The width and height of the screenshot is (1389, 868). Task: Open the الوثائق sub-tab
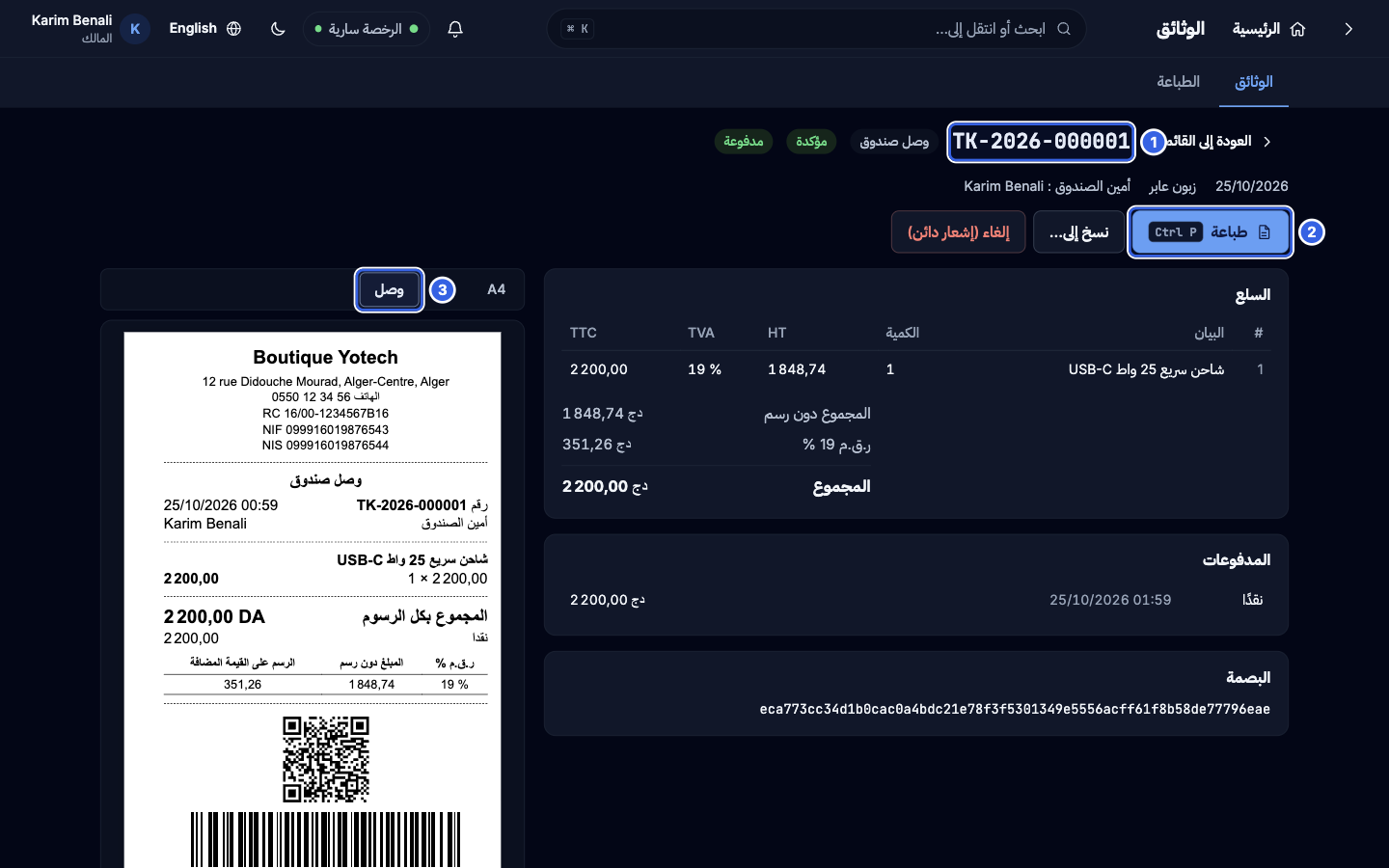[1254, 82]
